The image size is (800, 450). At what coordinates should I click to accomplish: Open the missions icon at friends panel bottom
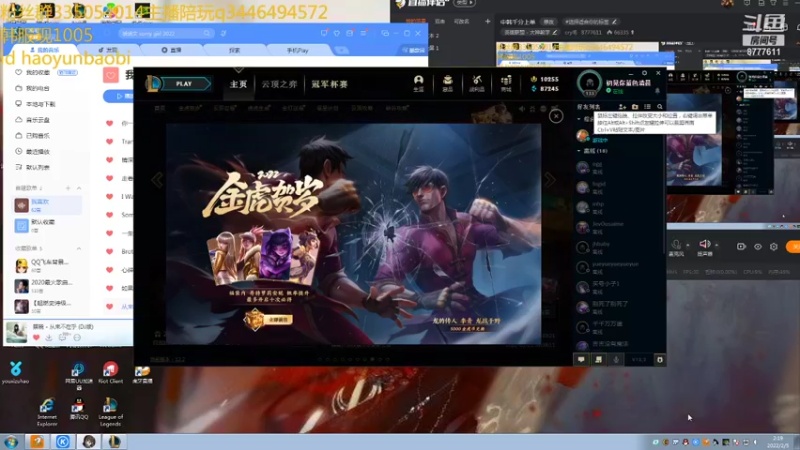click(598, 360)
